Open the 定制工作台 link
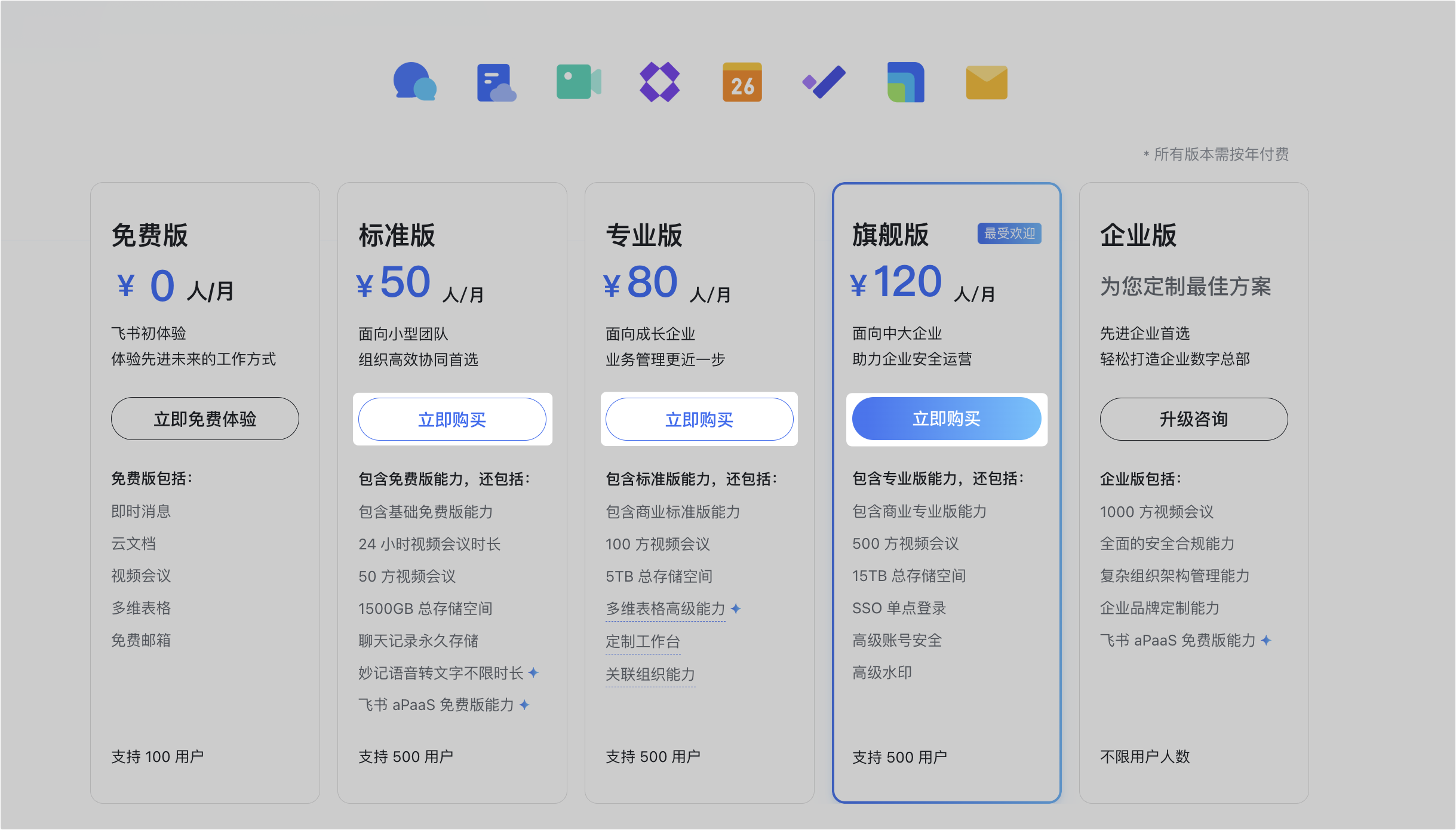This screenshot has height=830, width=1456. pos(642,641)
